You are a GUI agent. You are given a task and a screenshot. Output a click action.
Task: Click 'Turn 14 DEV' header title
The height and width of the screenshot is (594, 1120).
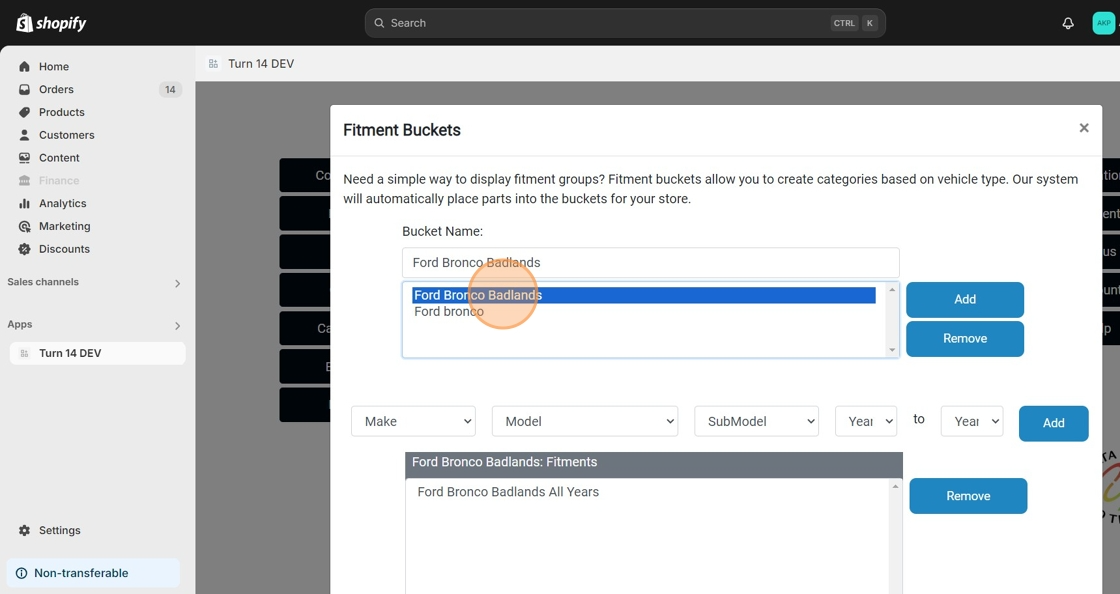(x=261, y=64)
